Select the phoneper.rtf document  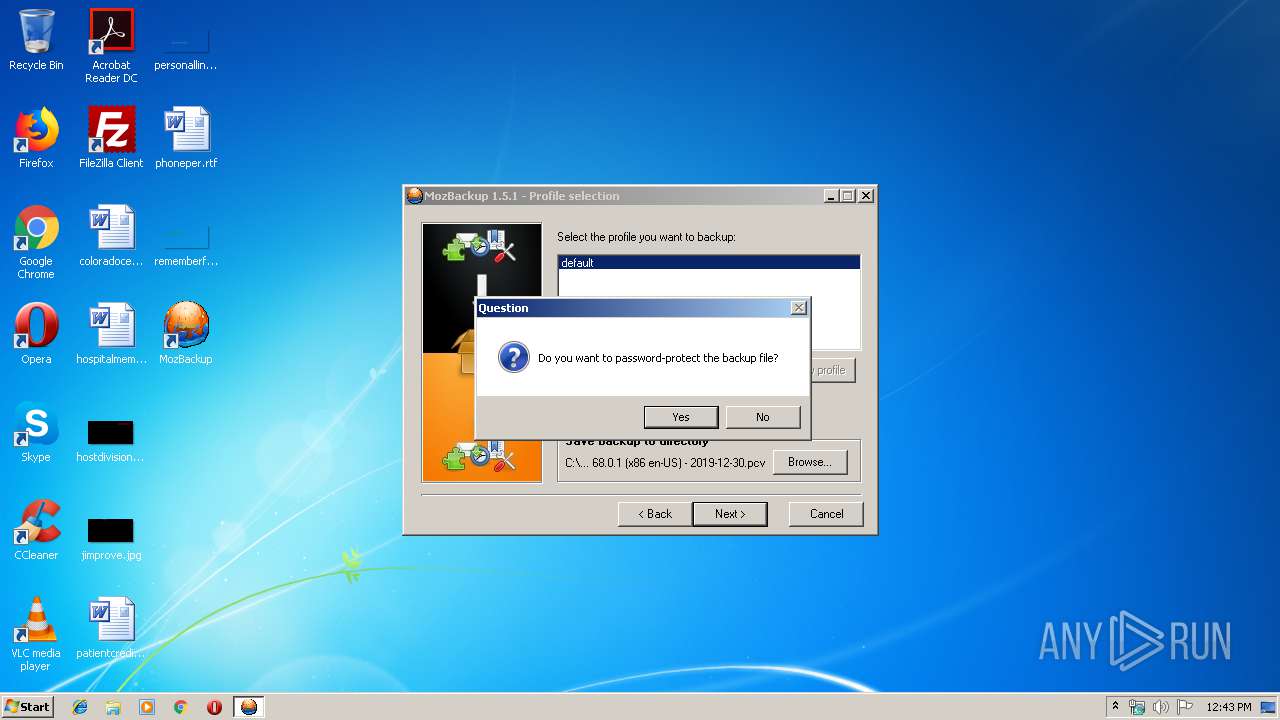point(186,138)
